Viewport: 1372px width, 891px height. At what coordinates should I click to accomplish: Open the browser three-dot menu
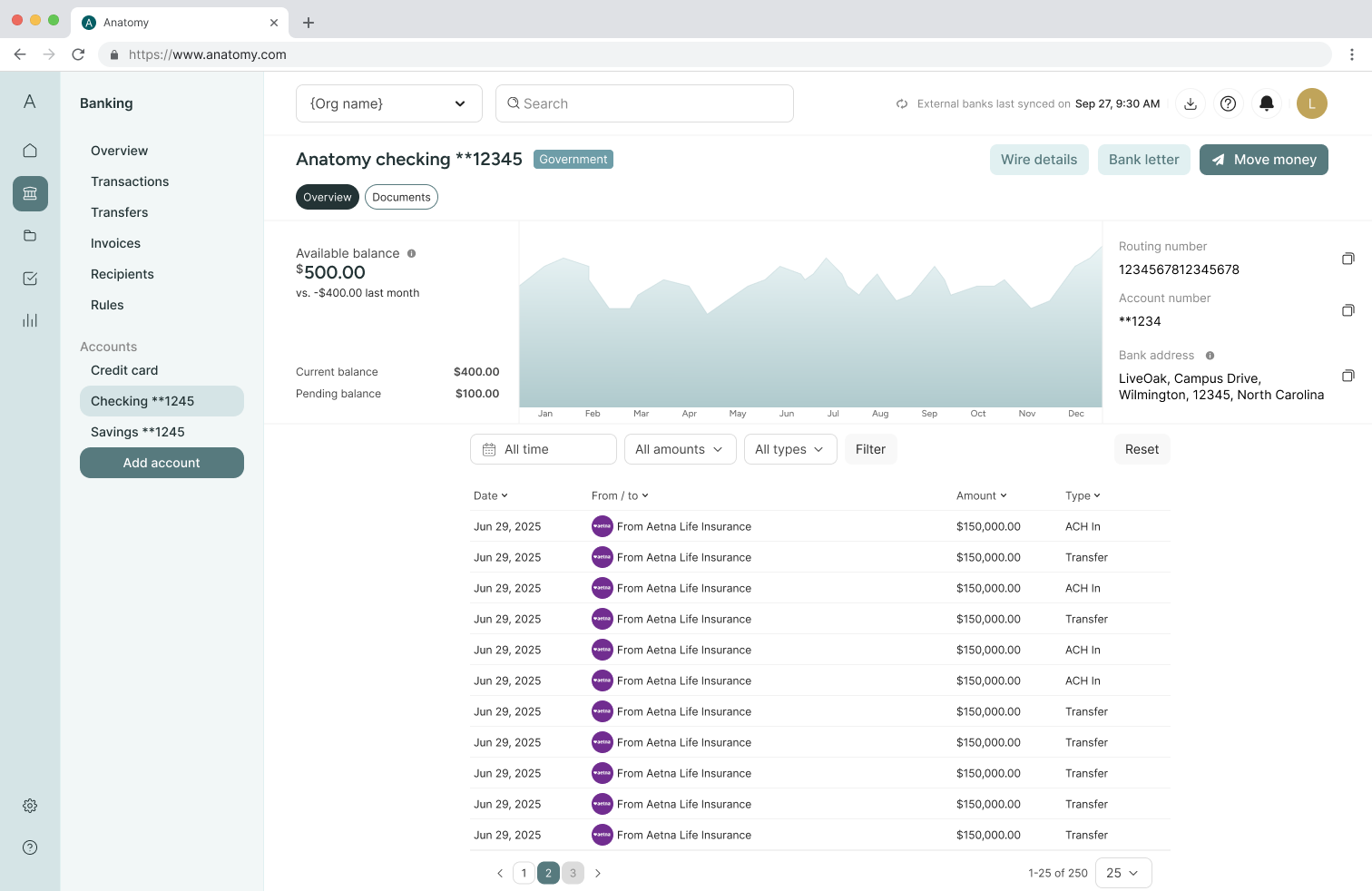(x=1352, y=54)
